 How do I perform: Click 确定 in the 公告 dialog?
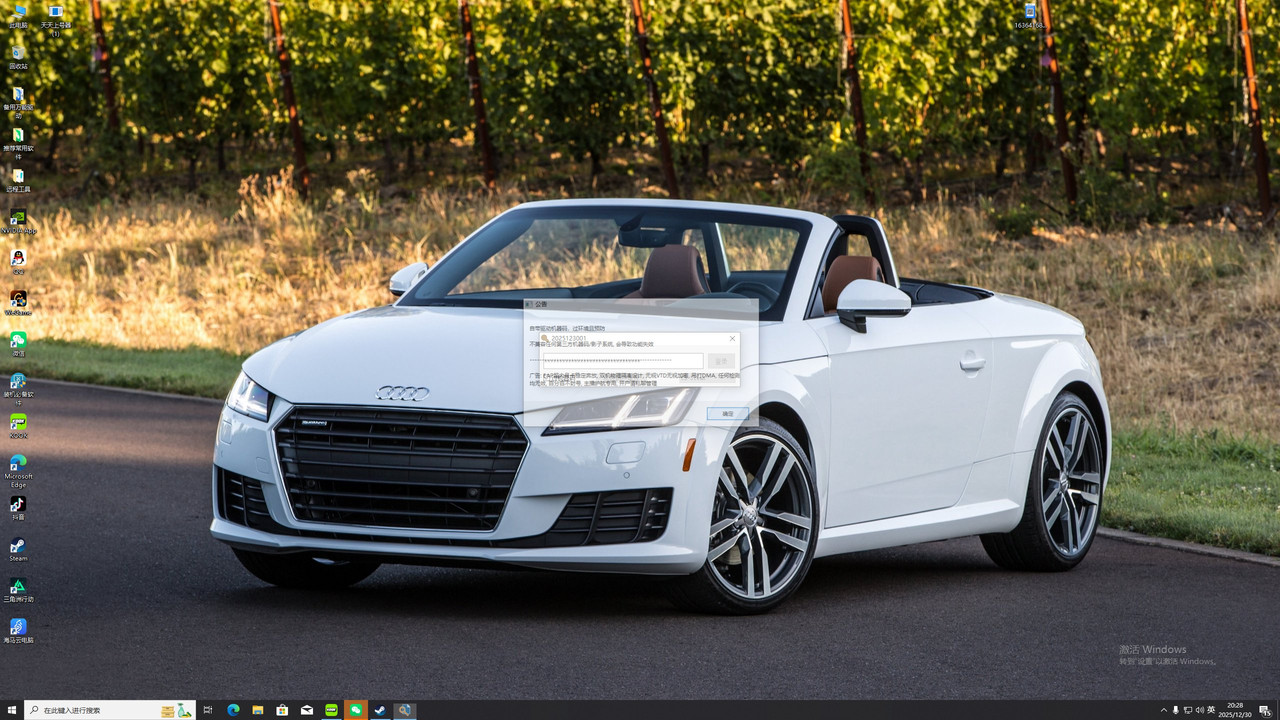727,414
